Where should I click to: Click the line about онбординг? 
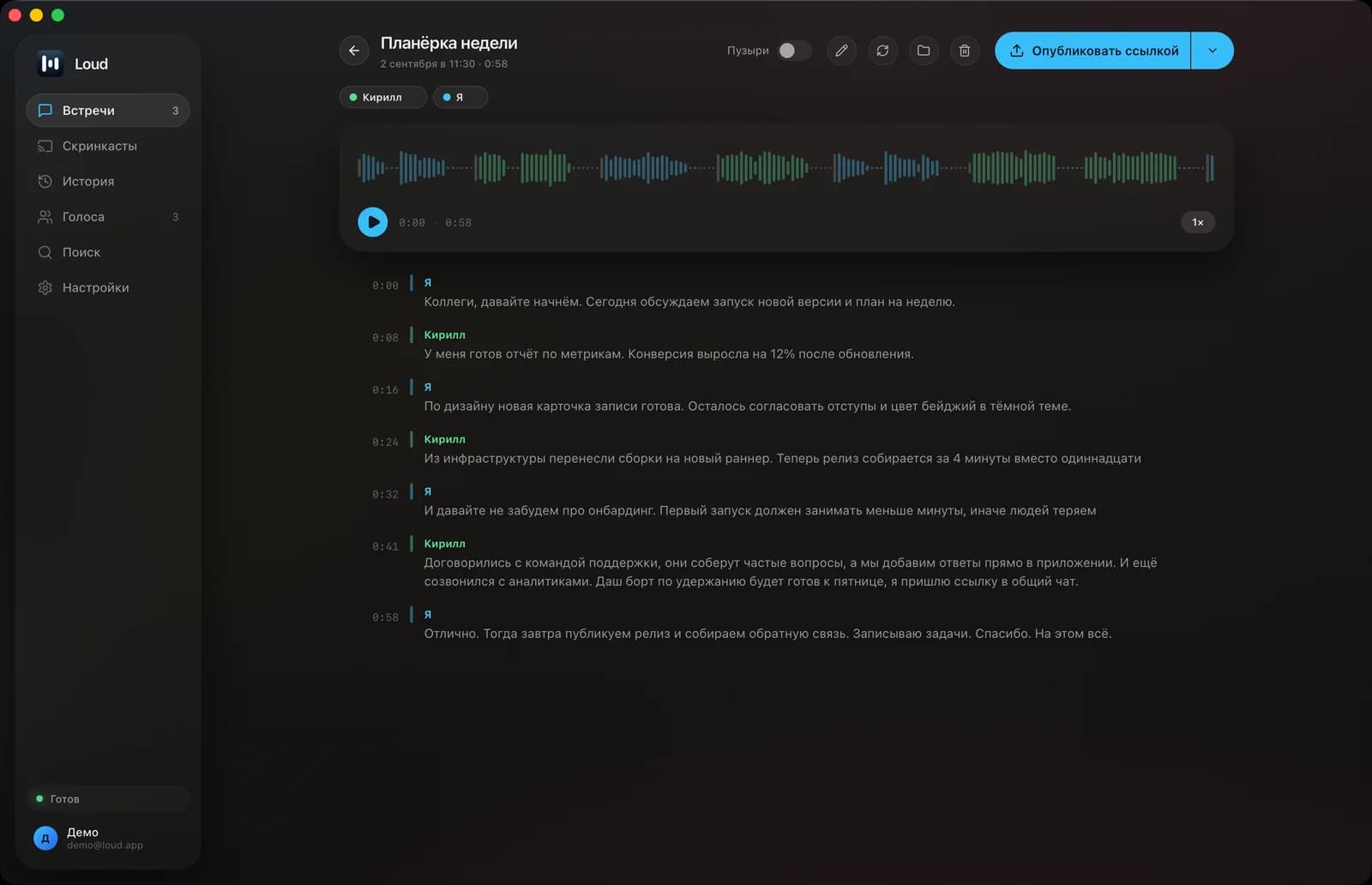tap(760, 511)
